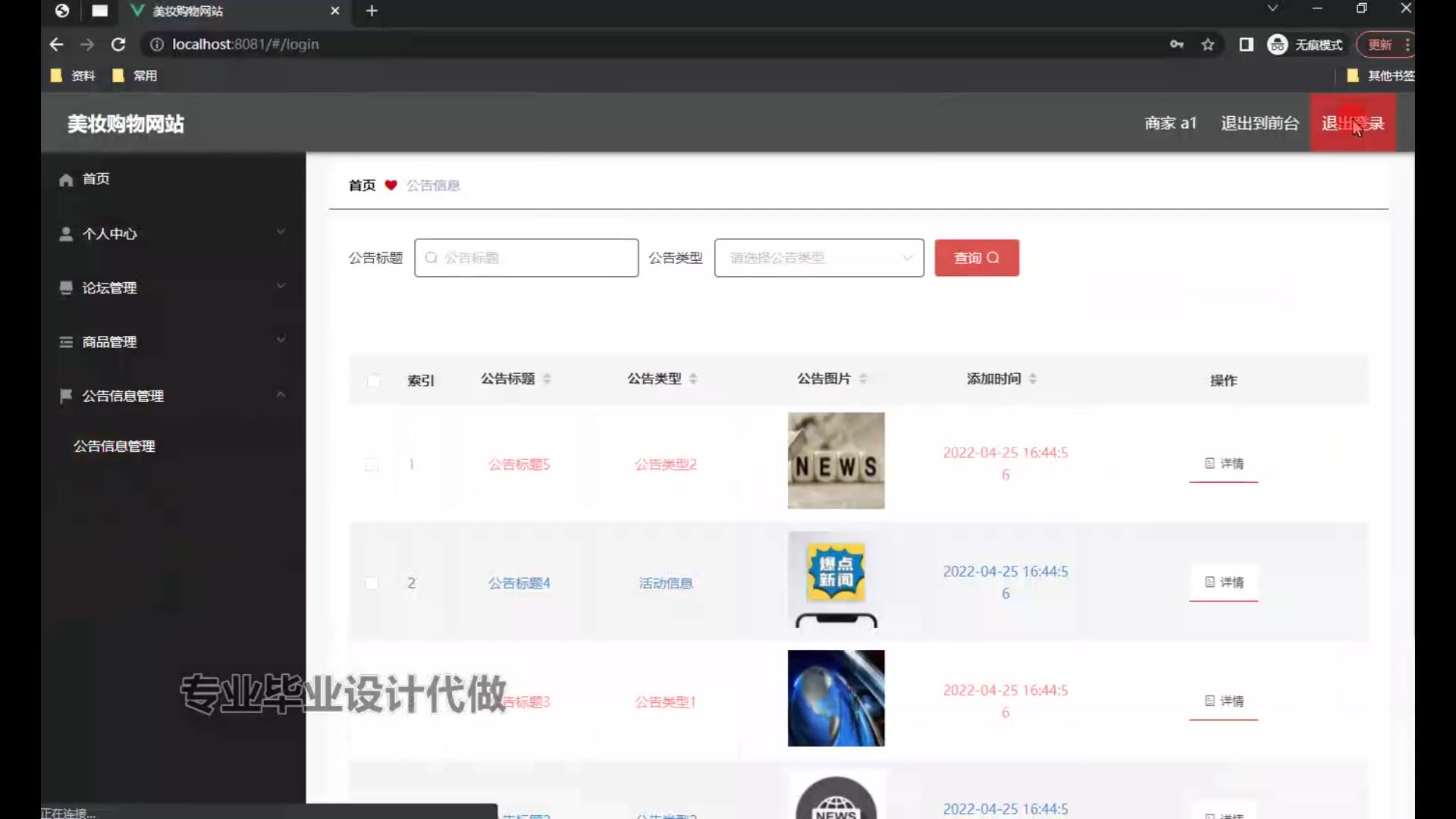Expand the 商品管理 menu chevron
Viewport: 1456px width, 819px height.
pyautogui.click(x=281, y=340)
